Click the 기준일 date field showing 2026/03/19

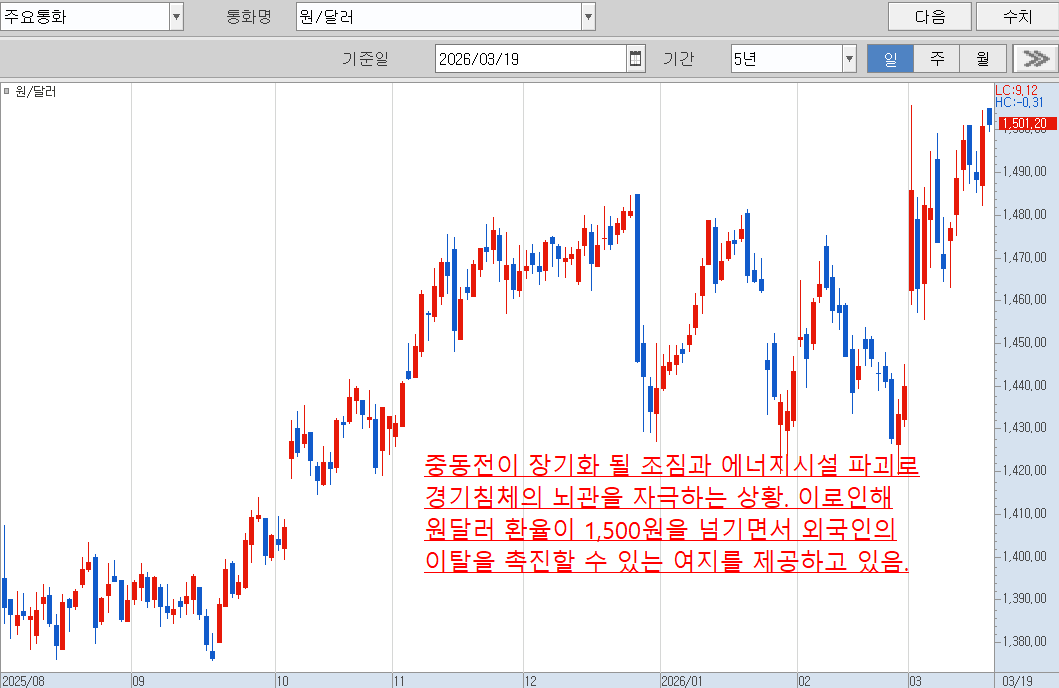coord(530,59)
